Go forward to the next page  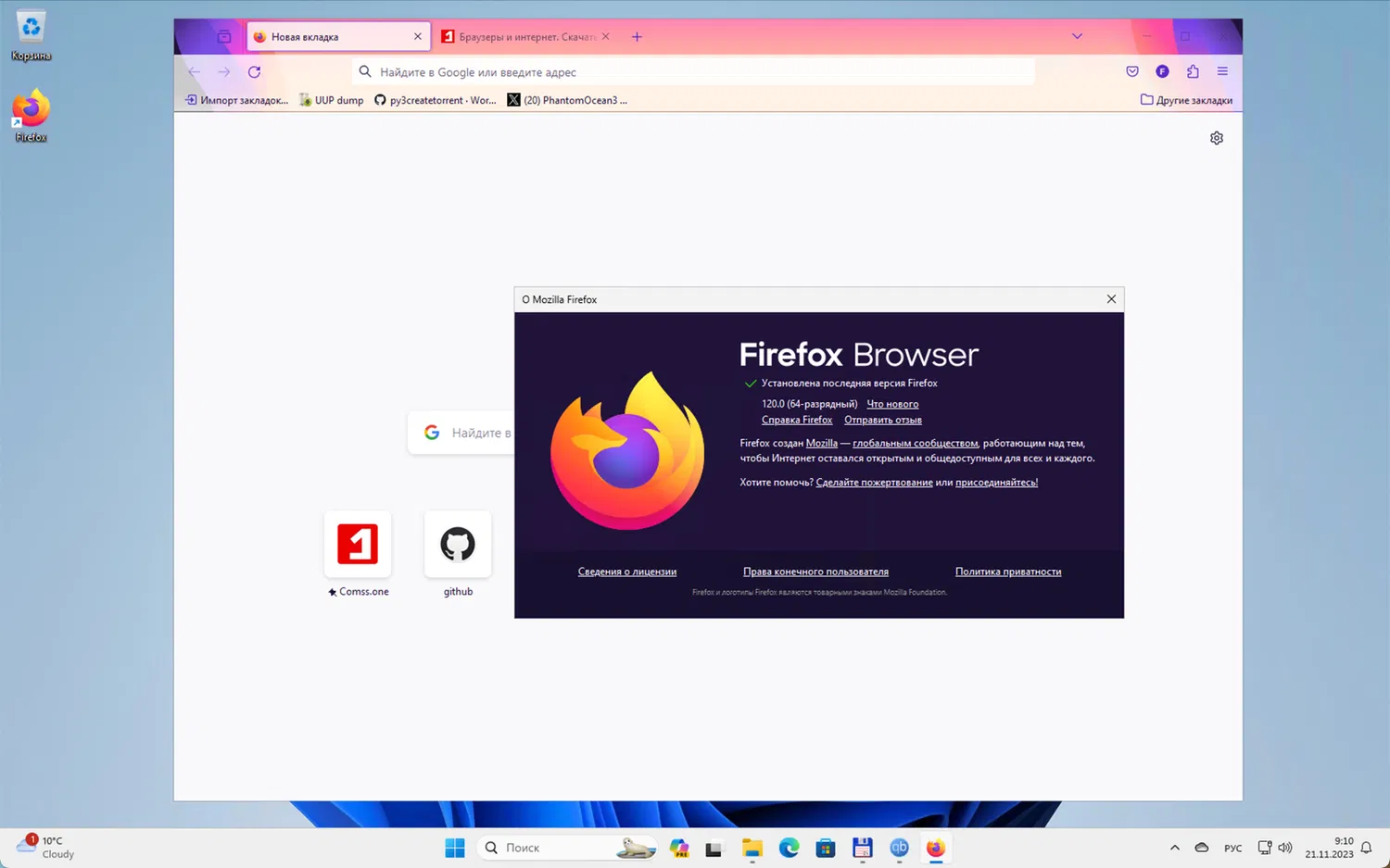[x=223, y=71]
